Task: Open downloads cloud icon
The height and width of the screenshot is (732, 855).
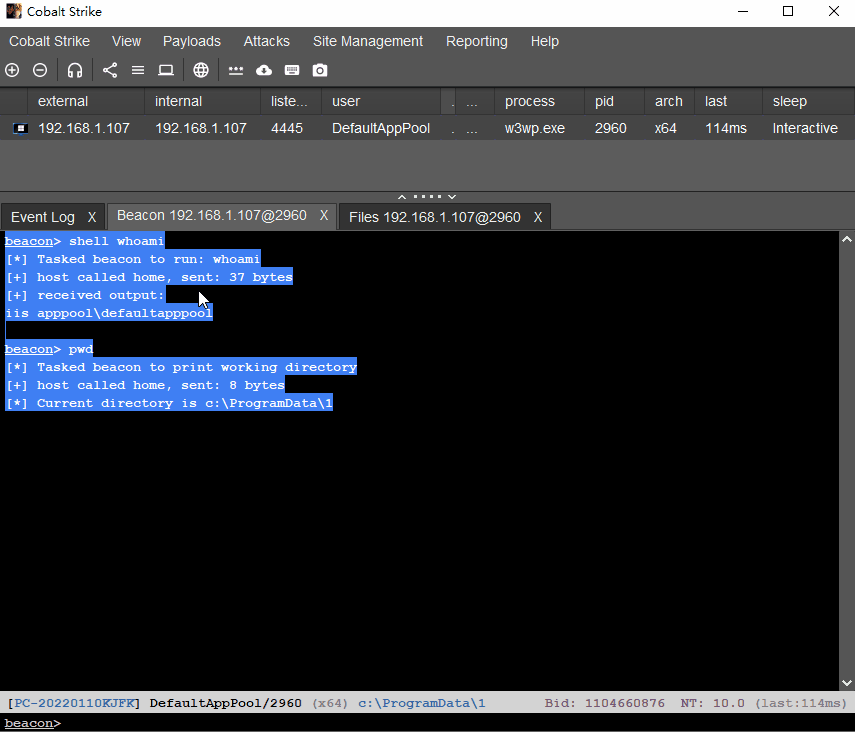Action: (x=264, y=70)
